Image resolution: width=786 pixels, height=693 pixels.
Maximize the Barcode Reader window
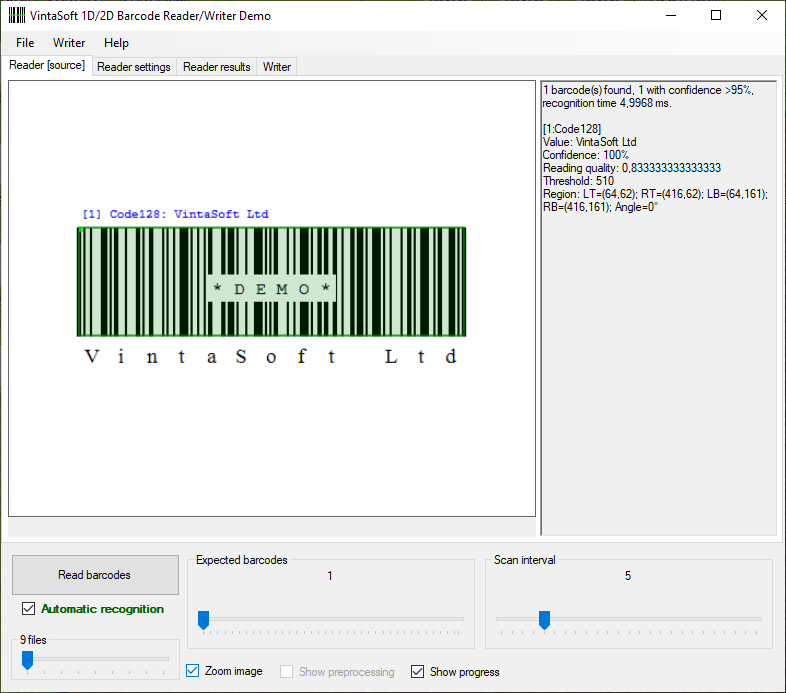(716, 15)
